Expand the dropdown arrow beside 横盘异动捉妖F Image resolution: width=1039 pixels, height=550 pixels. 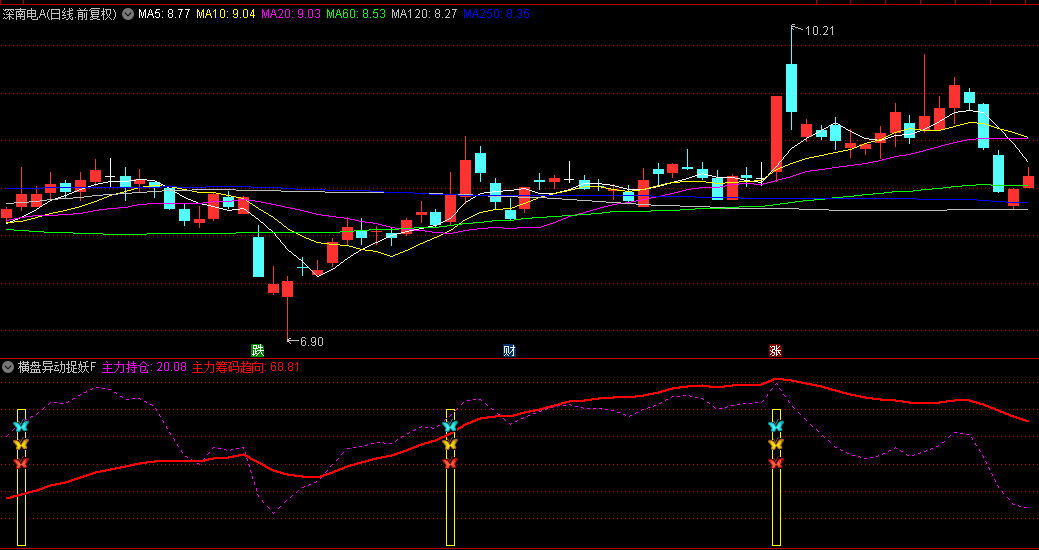coord(8,367)
